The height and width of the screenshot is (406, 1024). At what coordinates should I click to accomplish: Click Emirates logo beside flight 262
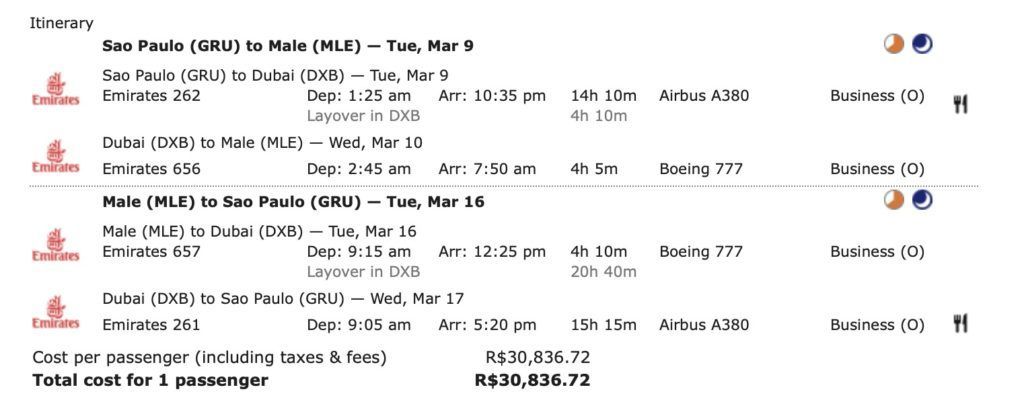point(56,89)
